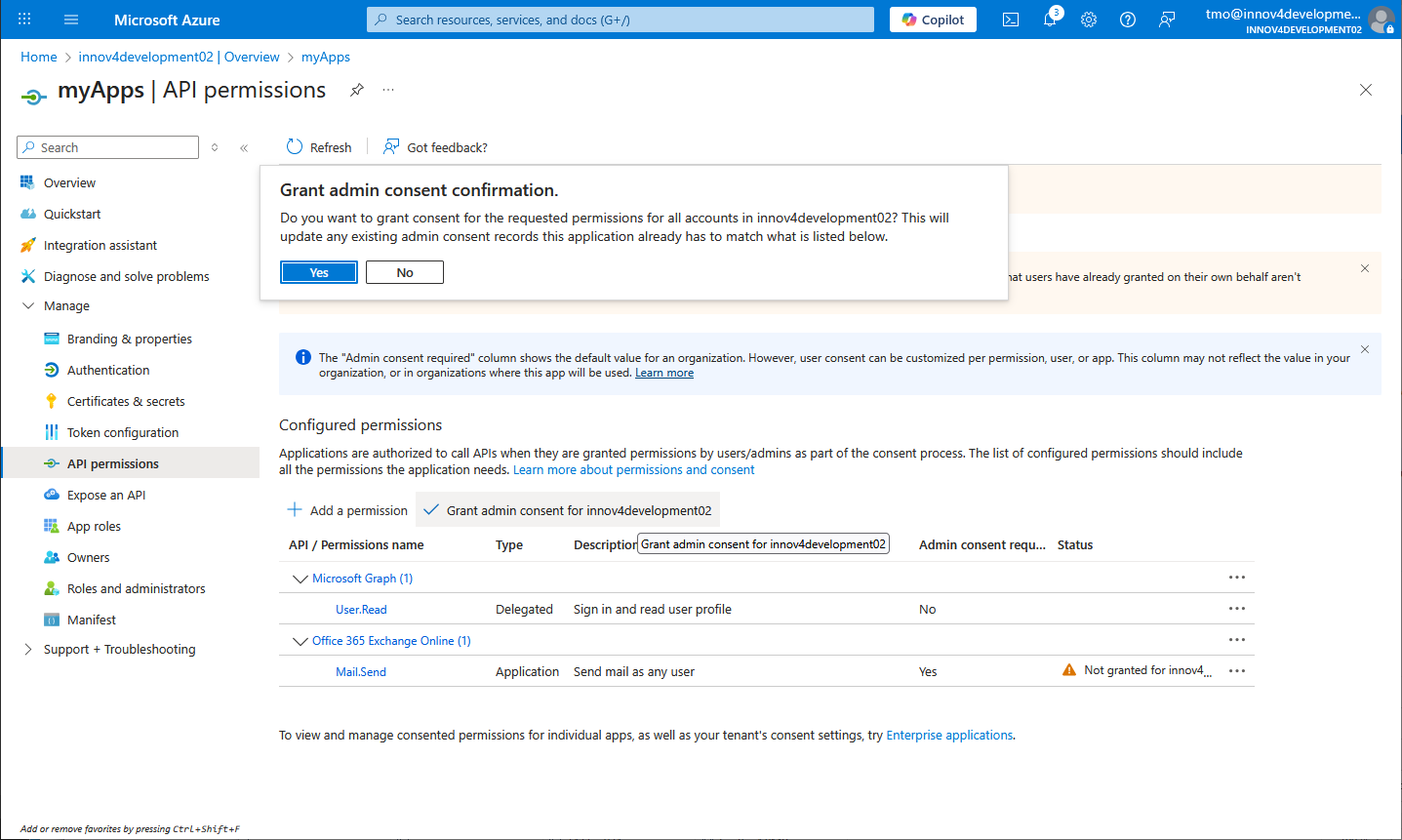
Task: Confirm admin consent with Yes
Action: point(319,272)
